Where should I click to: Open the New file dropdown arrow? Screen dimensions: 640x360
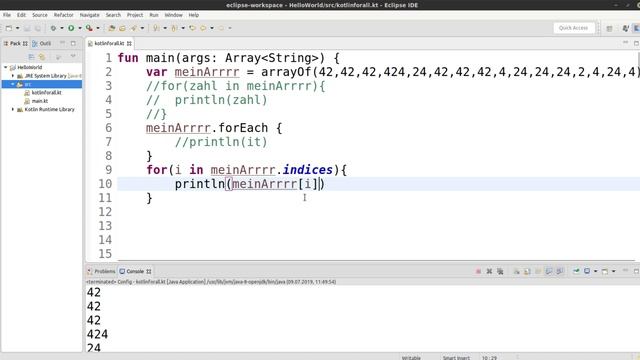pyautogui.click(x=18, y=28)
